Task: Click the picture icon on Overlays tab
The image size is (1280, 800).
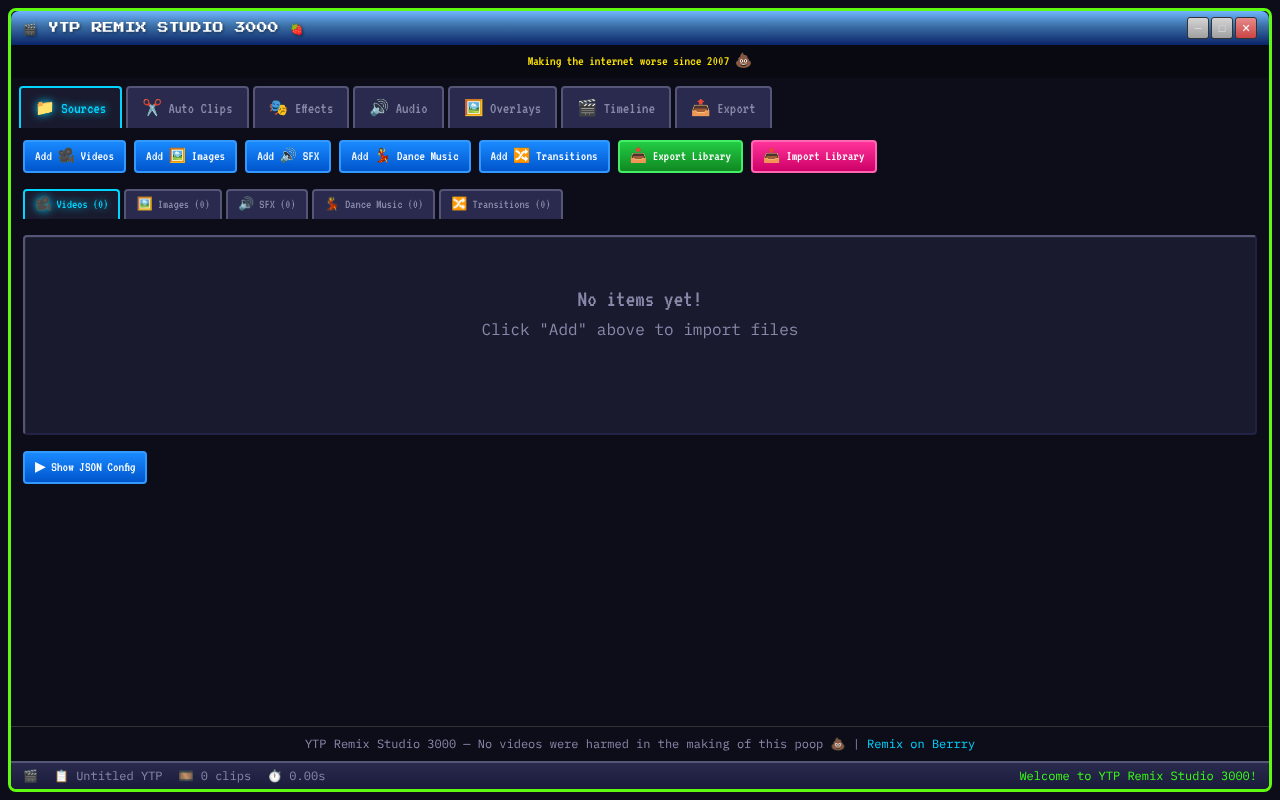Action: [473, 108]
